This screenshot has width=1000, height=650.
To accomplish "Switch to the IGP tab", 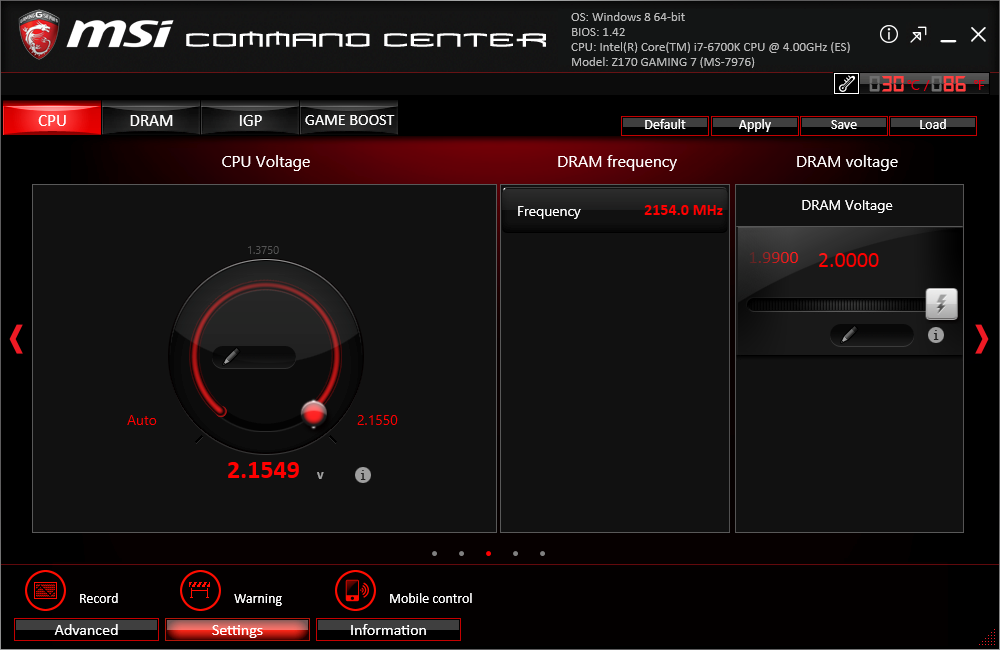I will click(x=250, y=119).
